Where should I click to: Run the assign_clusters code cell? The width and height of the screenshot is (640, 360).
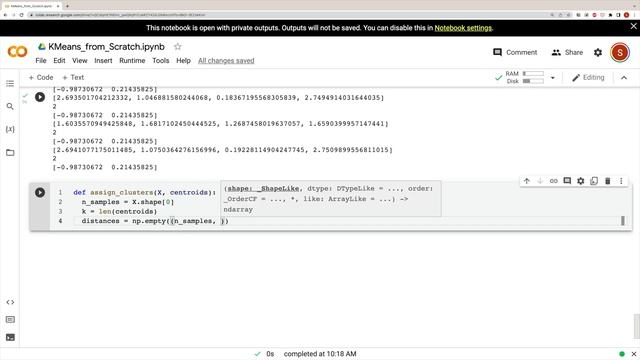point(40,192)
